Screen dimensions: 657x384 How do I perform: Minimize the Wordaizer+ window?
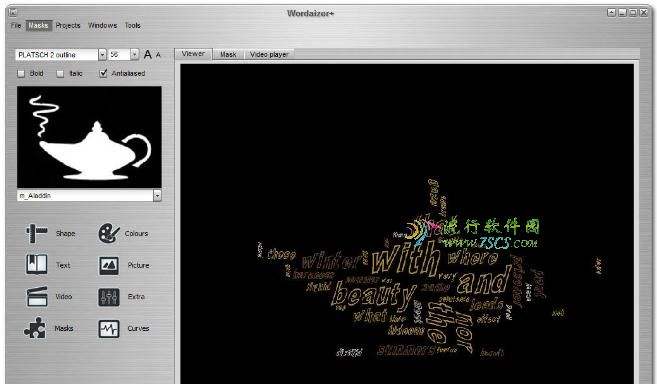(x=622, y=13)
